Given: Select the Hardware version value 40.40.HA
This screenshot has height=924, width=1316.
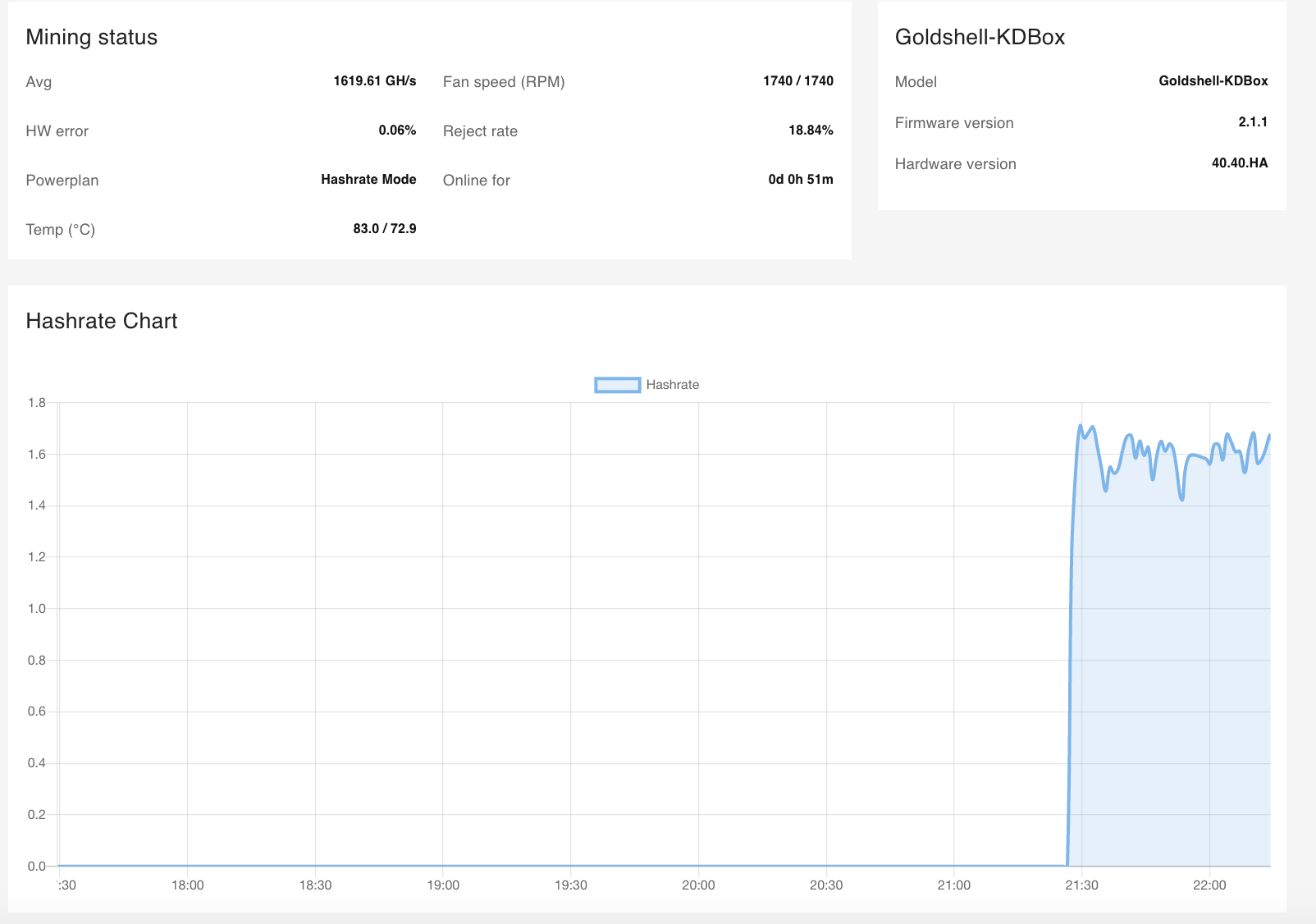Looking at the screenshot, I should coord(1240,162).
